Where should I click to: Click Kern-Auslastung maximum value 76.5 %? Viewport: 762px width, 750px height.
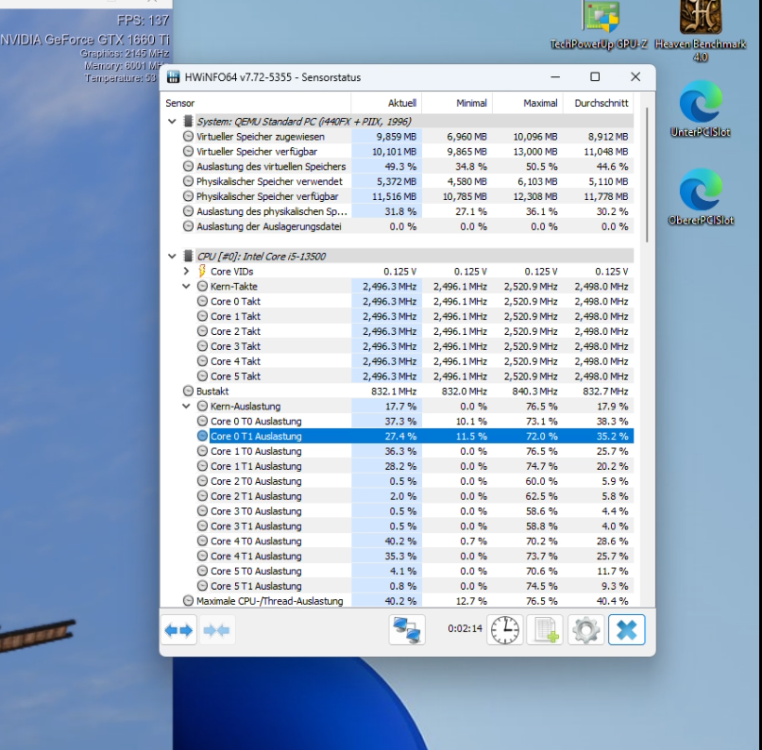541,406
